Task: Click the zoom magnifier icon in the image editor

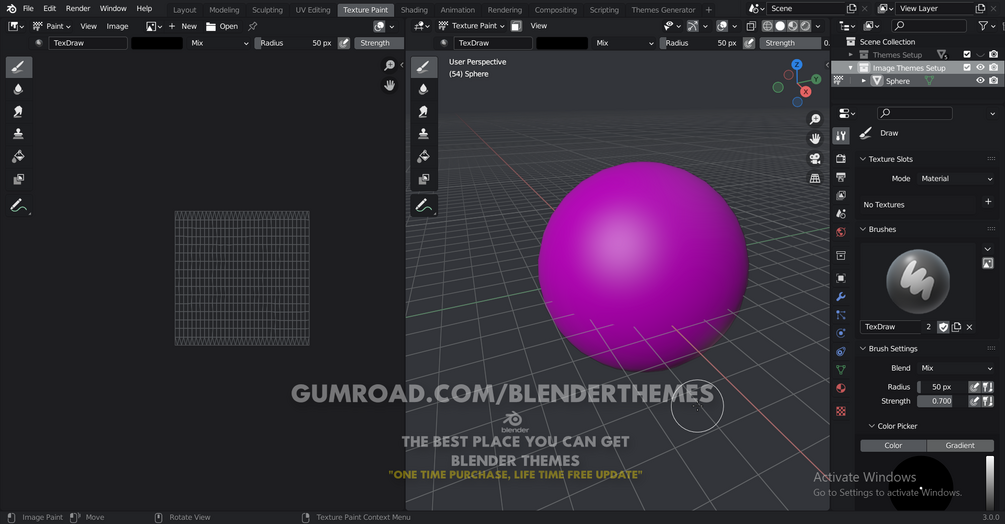Action: tap(389, 65)
